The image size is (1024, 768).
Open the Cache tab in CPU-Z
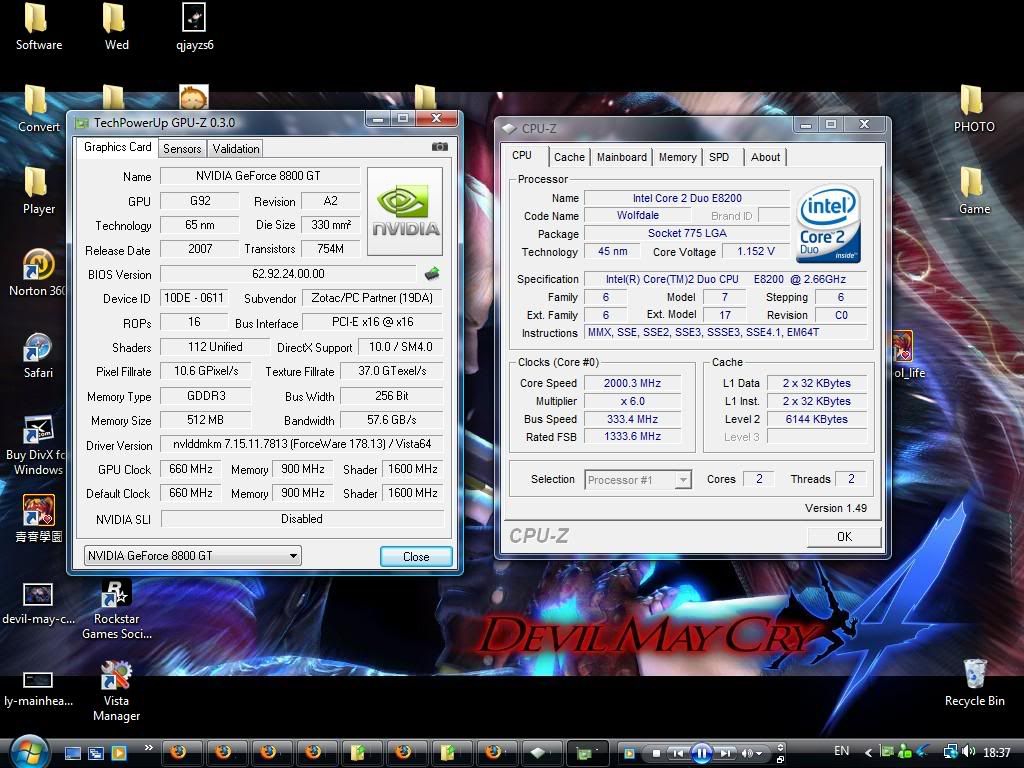pos(569,157)
